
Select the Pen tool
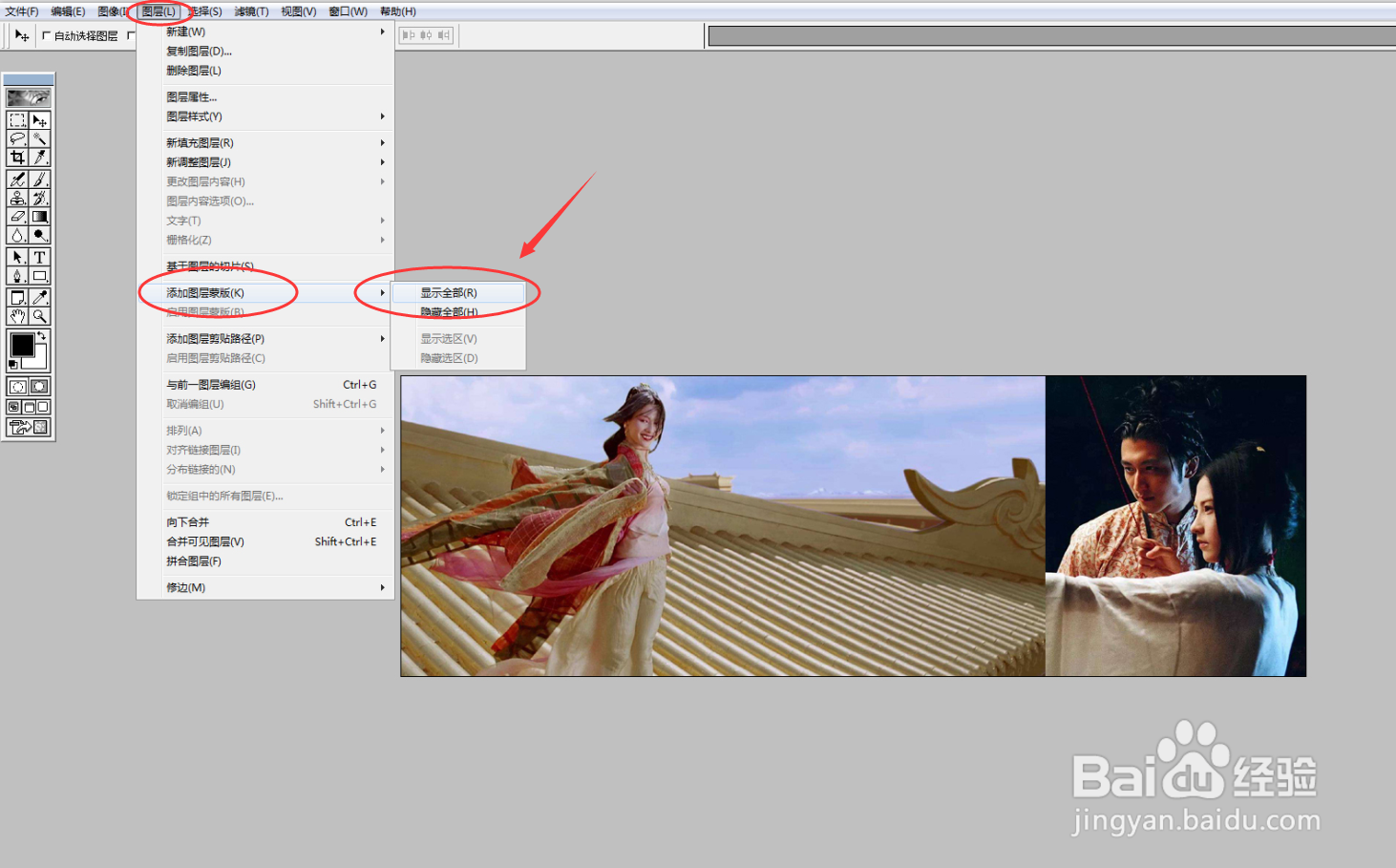point(17,275)
